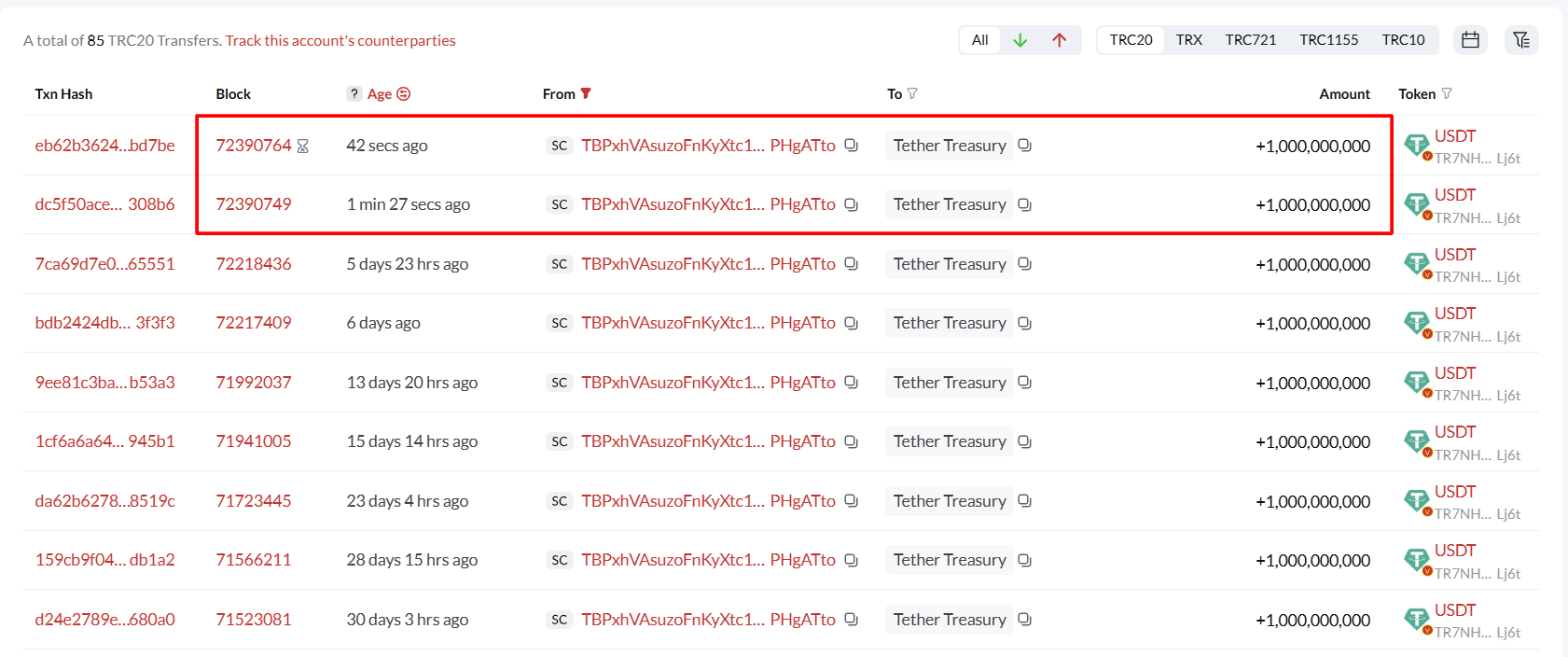Open the advanced filter icon at top right
The image size is (1568, 657).
(x=1521, y=40)
